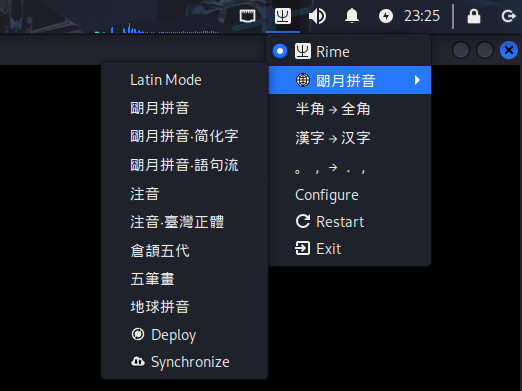
Task: Open the volume speaker tray icon
Action: pos(317,16)
